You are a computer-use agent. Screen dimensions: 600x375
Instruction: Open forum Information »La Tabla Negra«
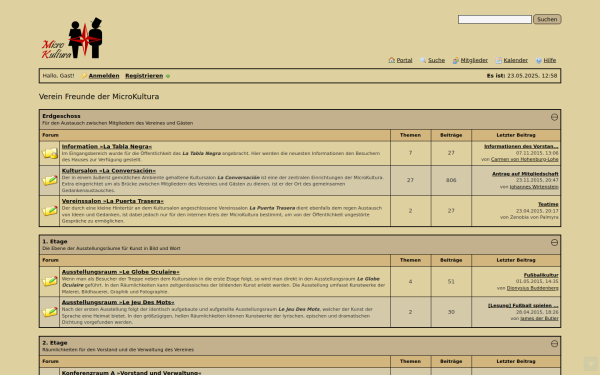(106, 147)
